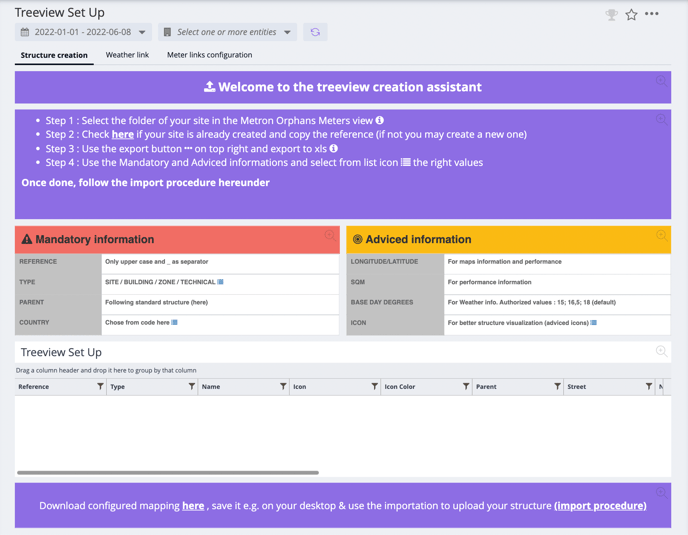
Task: Open filter for Reference column
Action: coord(100,386)
